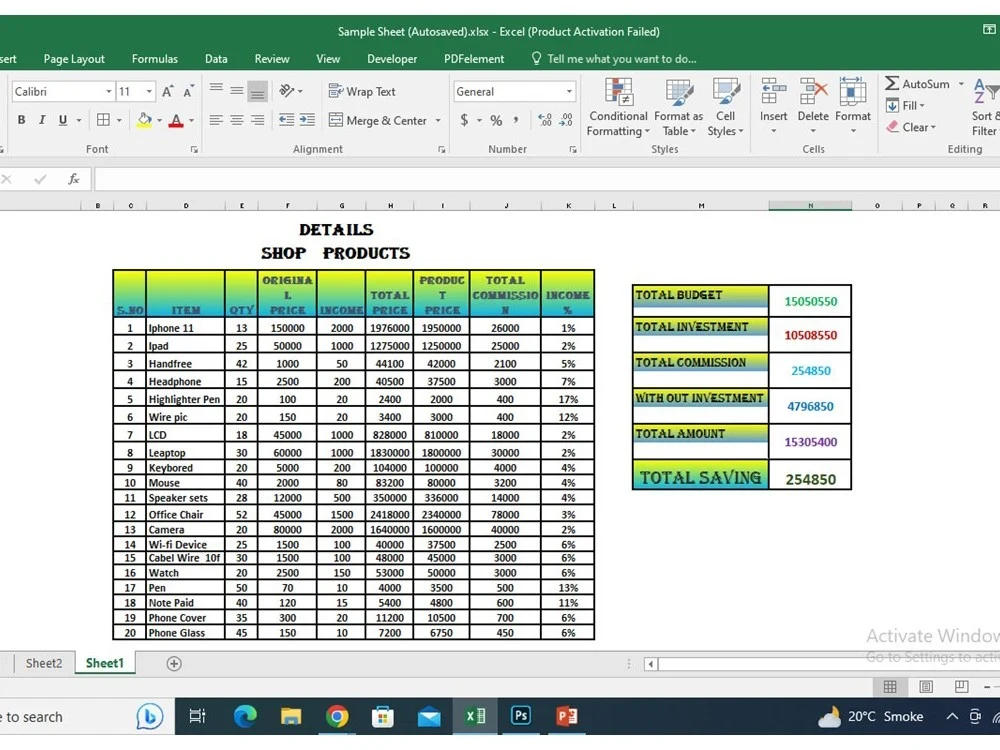Switch to Page Layout view in status bar

point(926,686)
